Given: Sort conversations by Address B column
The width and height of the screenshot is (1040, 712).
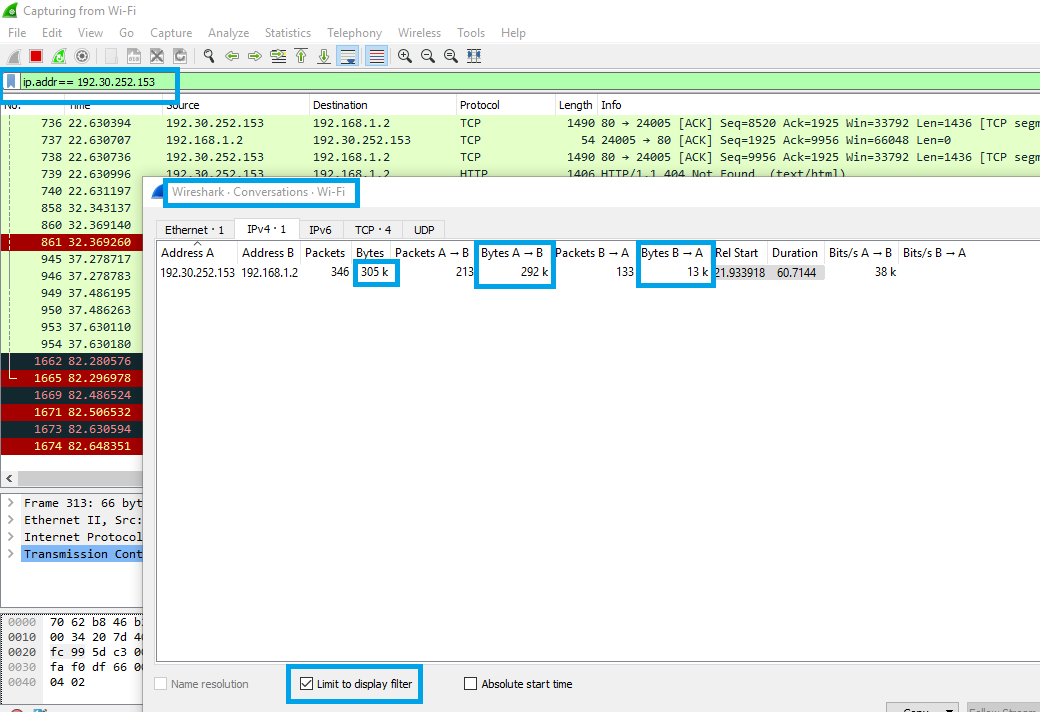Looking at the screenshot, I should click(x=268, y=253).
